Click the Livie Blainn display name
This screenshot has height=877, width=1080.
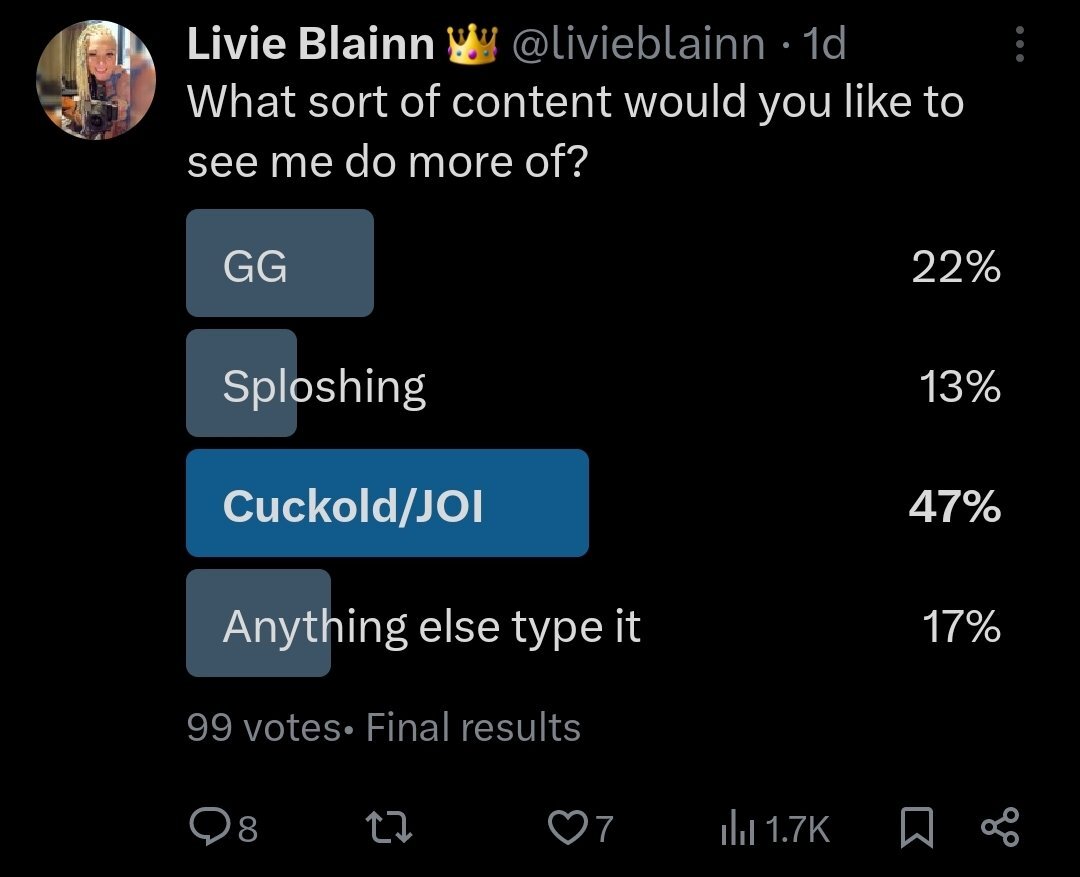[x=311, y=45]
